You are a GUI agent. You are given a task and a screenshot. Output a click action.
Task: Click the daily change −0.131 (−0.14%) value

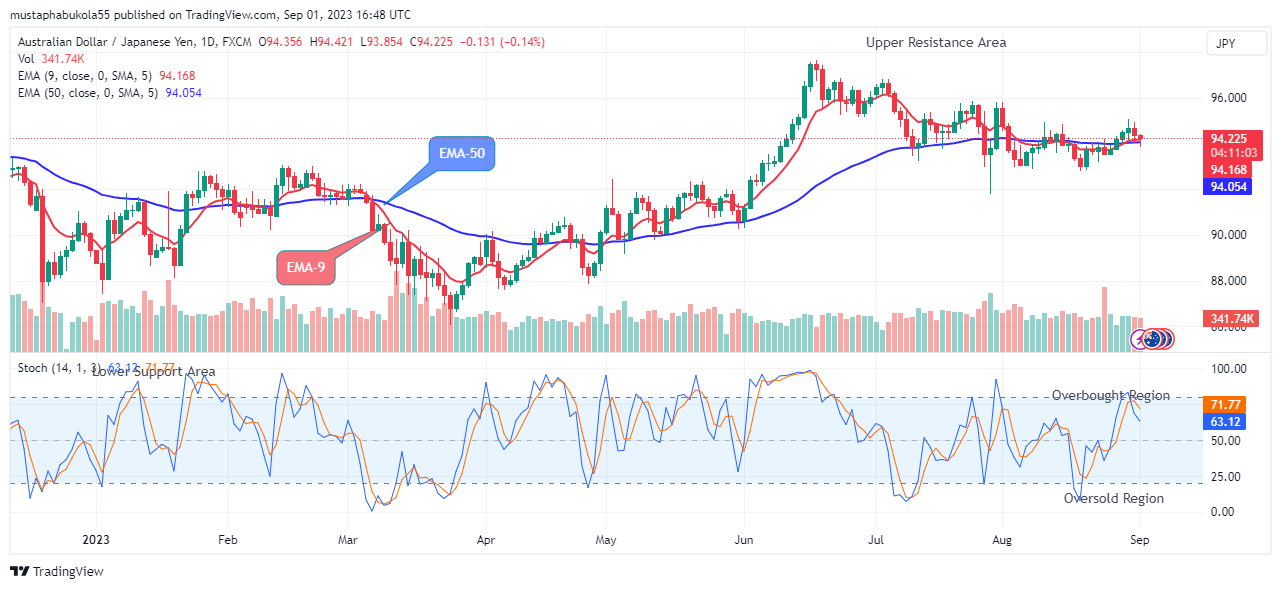pos(503,42)
